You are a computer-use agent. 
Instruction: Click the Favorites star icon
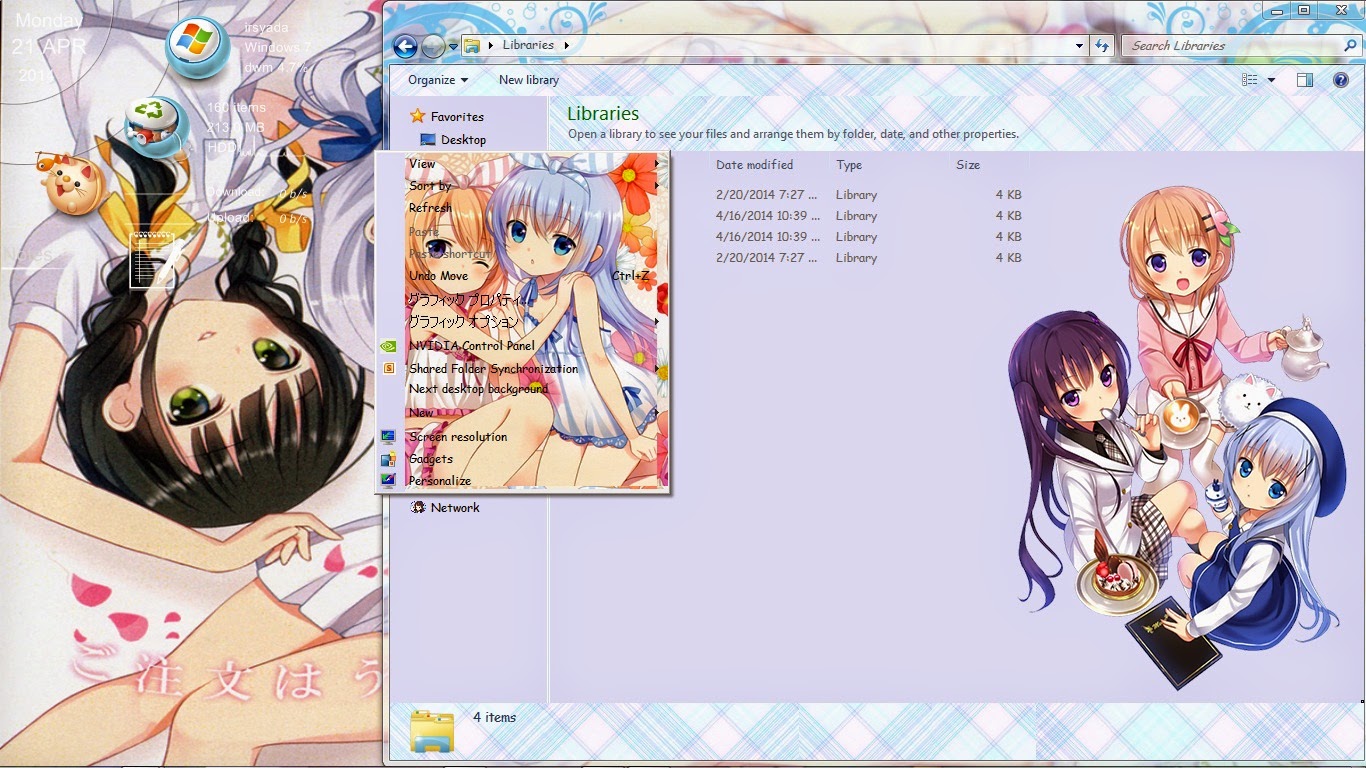[418, 116]
